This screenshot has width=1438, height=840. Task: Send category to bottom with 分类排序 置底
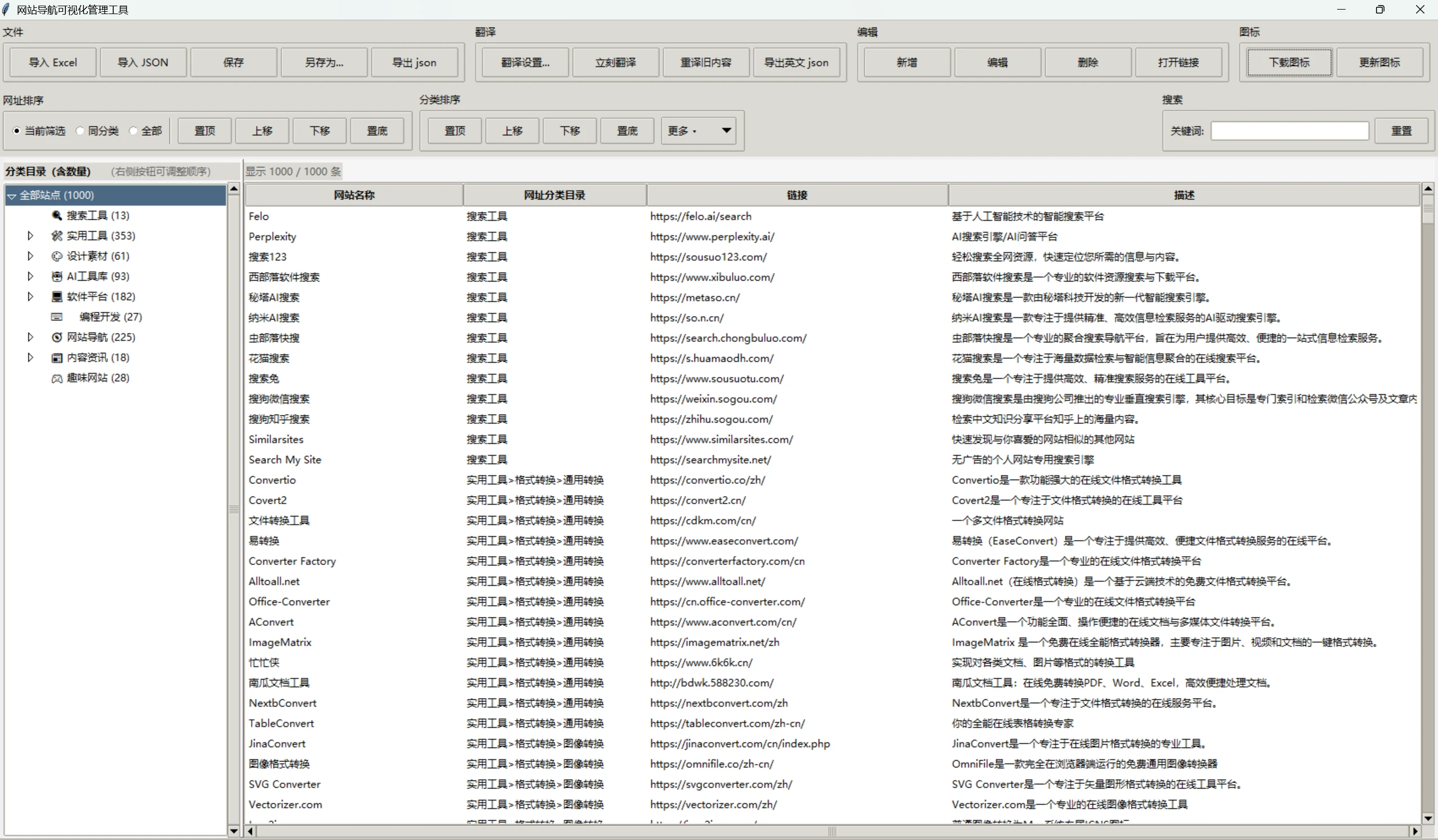(627, 131)
